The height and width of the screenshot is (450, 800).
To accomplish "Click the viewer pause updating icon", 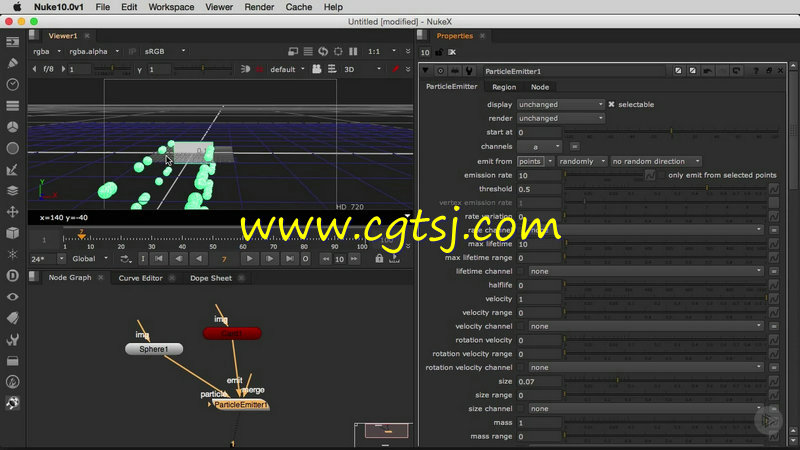I will 353,52.
